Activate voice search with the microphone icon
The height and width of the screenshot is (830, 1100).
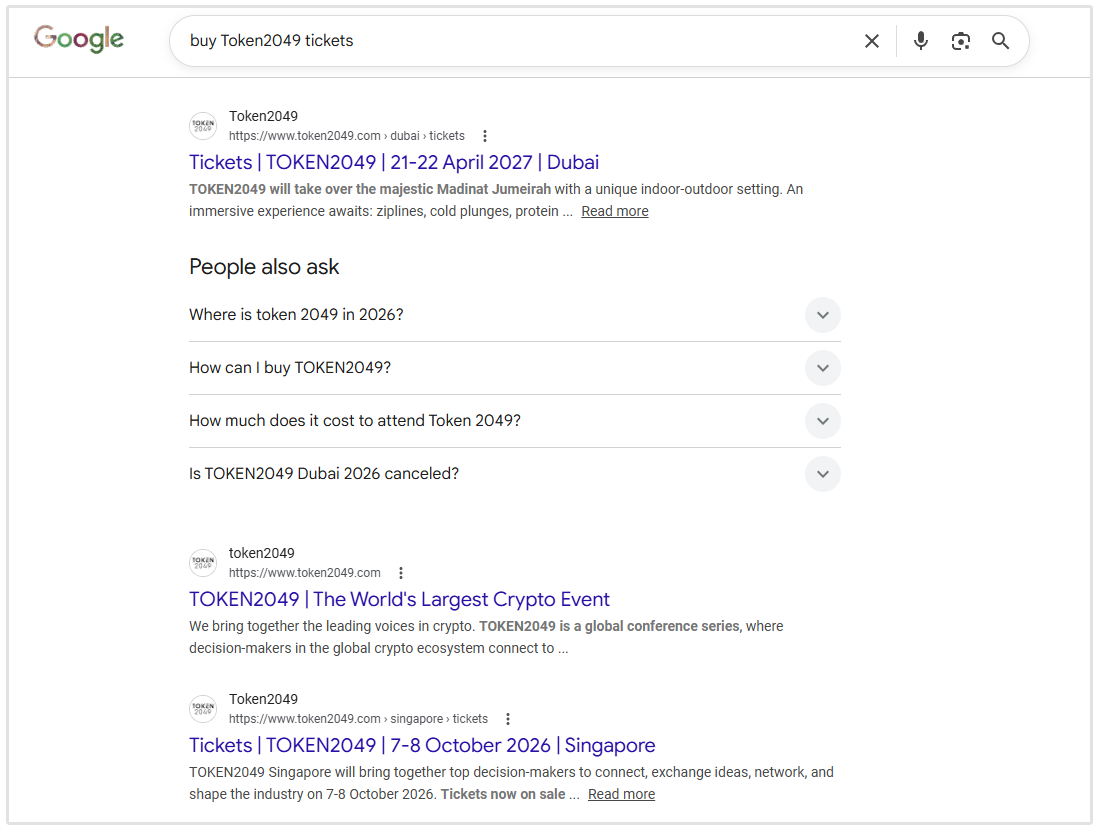pos(920,41)
